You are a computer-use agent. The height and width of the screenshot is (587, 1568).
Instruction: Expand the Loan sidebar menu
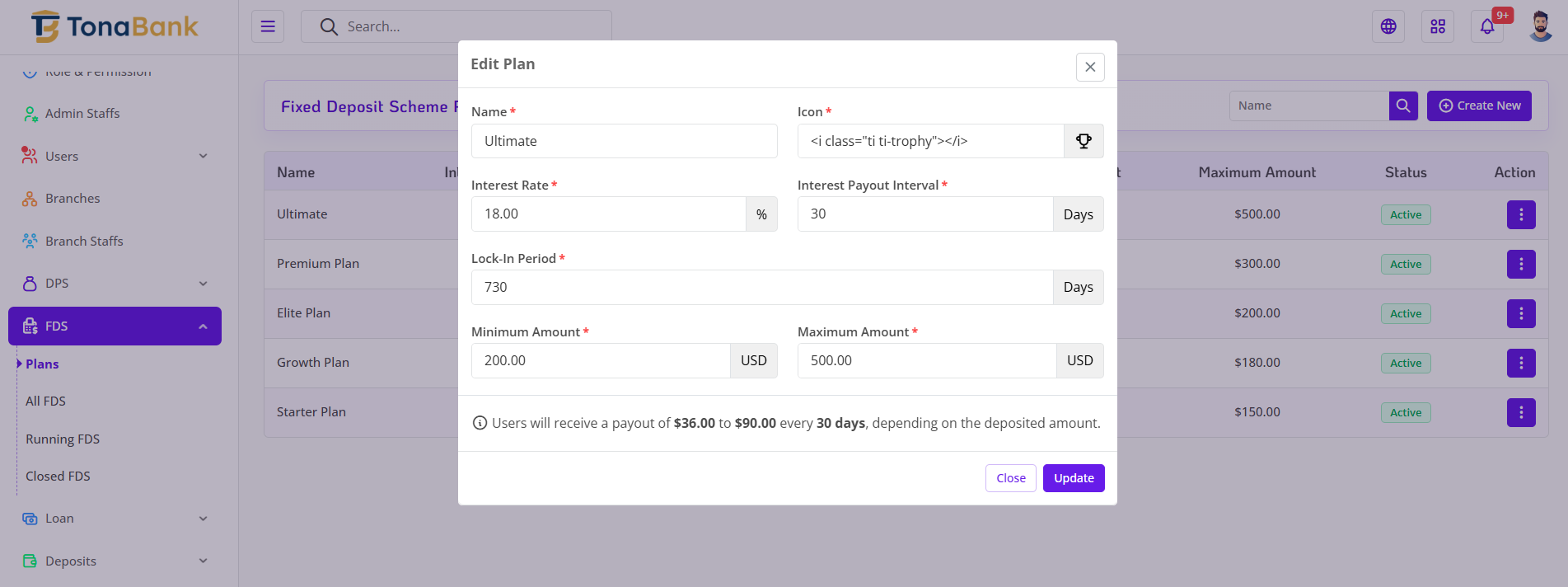pos(115,519)
